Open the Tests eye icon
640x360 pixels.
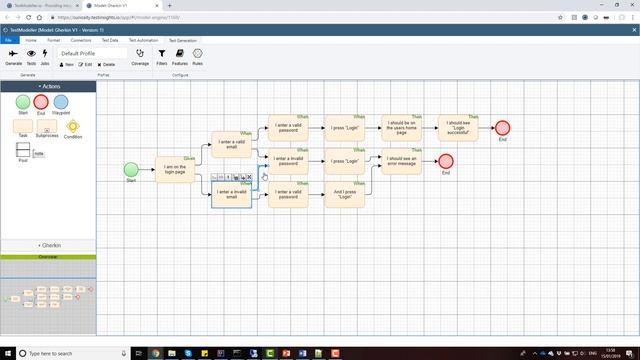(31, 53)
